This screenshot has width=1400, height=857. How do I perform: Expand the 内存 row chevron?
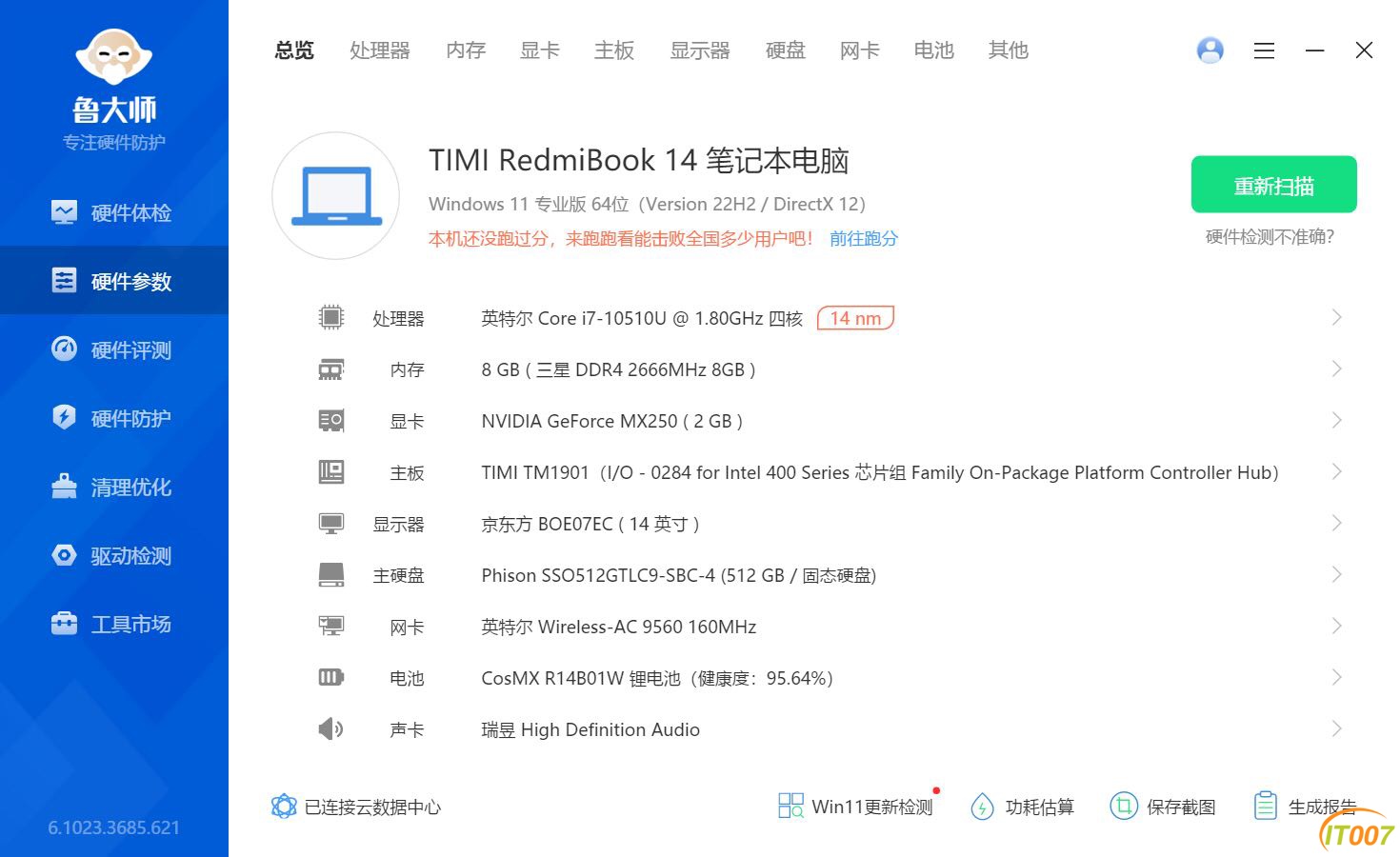pos(1336,369)
